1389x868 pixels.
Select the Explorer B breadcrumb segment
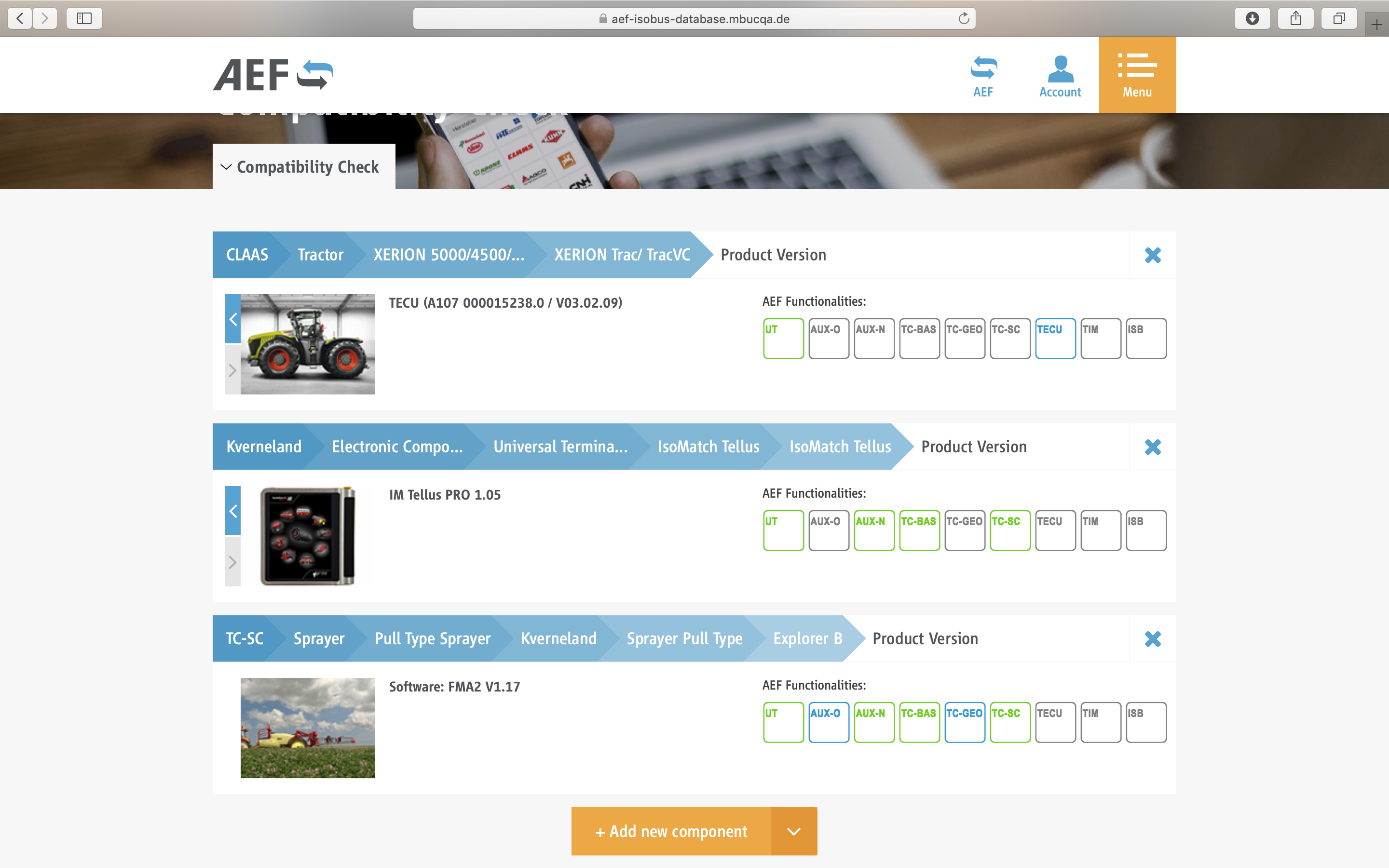807,638
